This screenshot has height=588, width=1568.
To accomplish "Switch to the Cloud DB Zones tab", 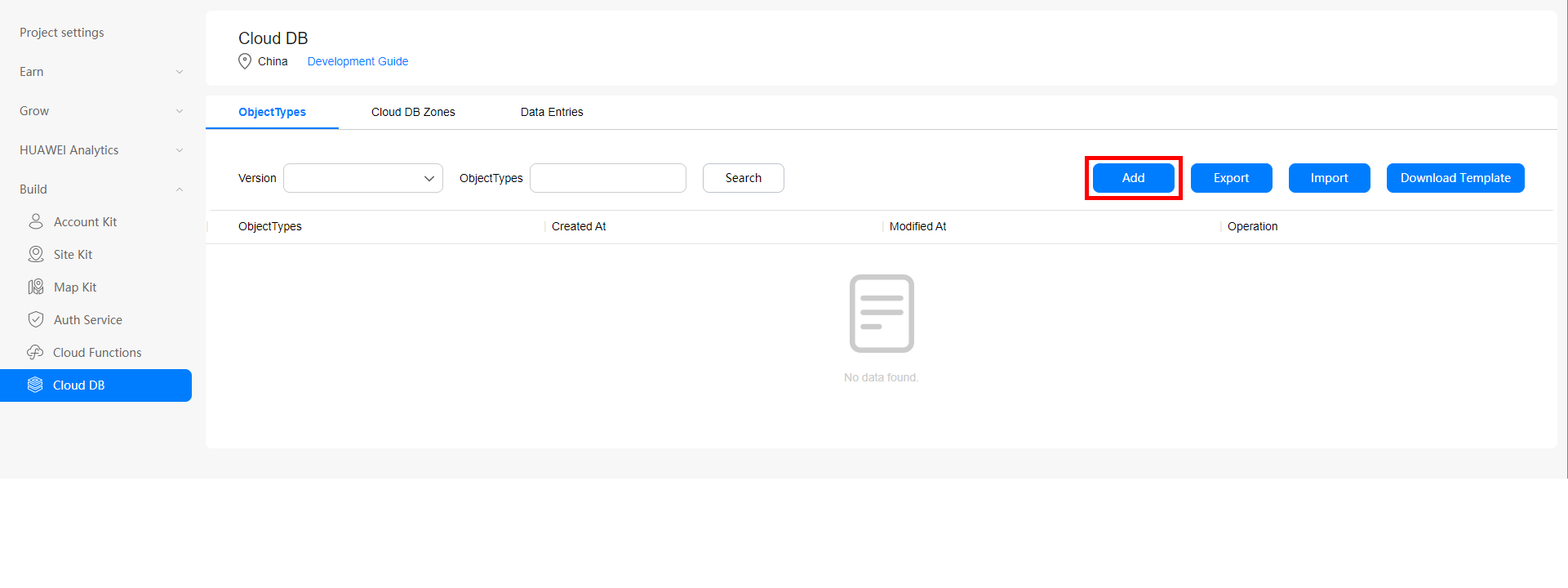I will click(x=413, y=112).
